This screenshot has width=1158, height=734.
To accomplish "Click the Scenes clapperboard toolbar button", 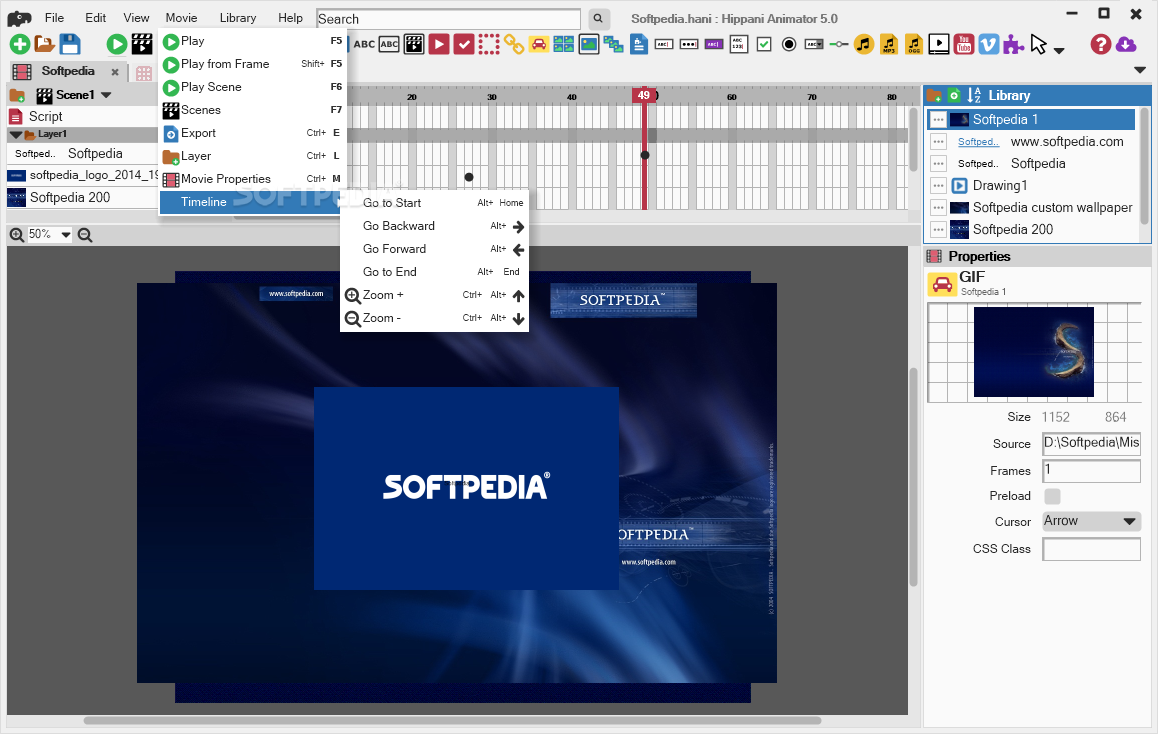I will (142, 44).
